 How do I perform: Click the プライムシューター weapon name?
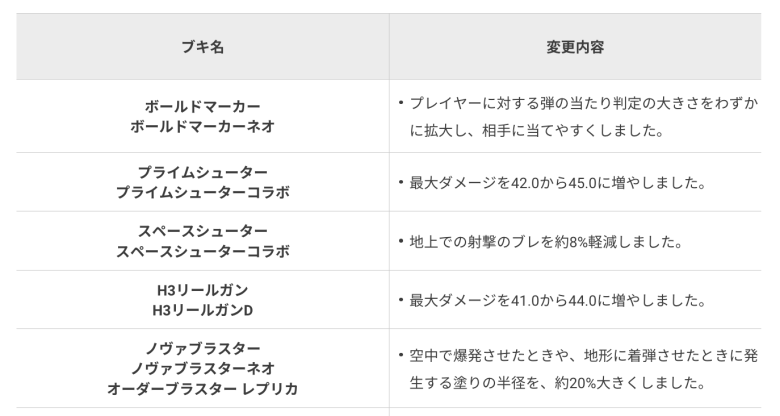coord(203,171)
